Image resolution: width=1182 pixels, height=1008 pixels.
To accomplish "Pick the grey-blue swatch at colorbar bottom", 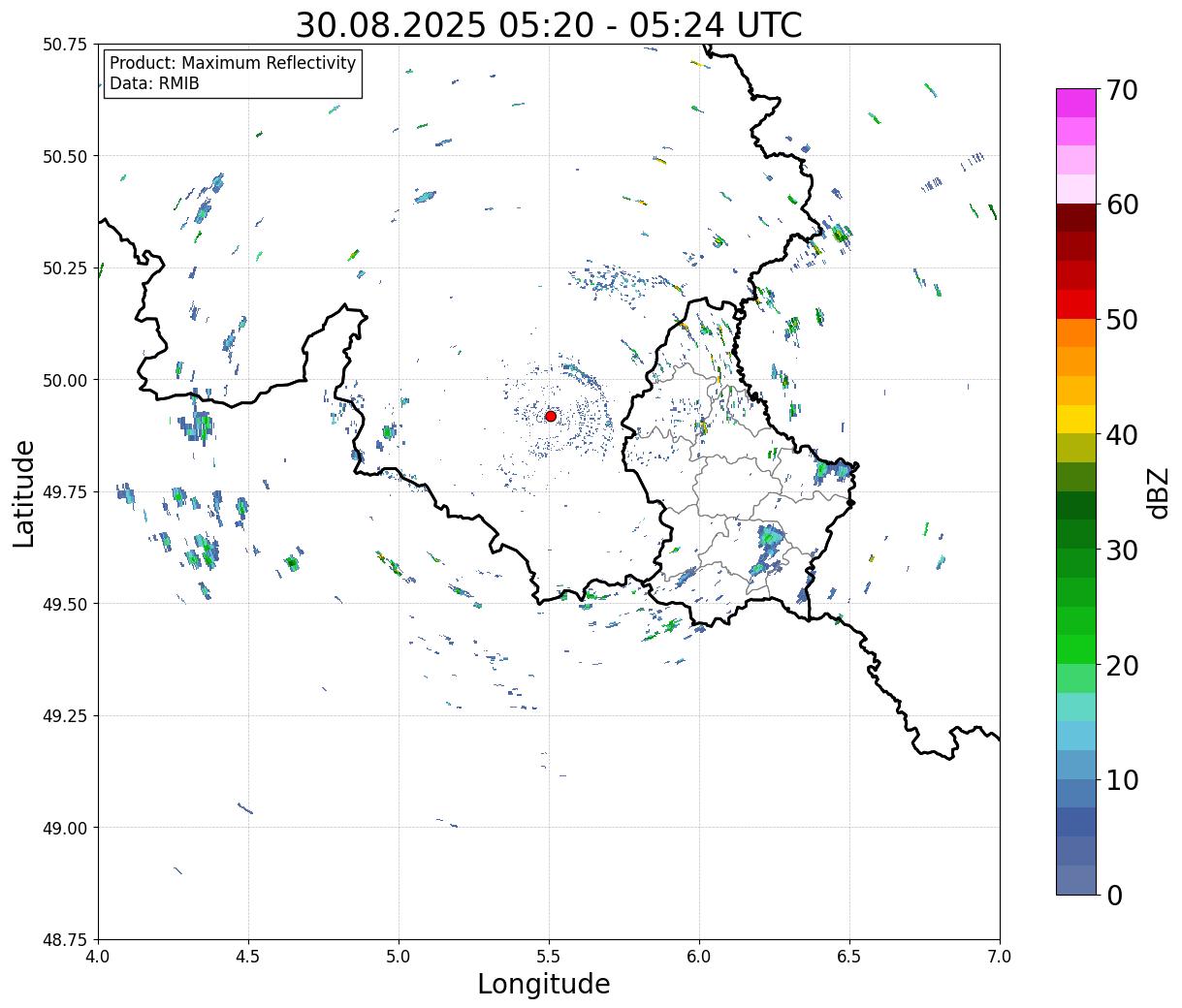I will [1076, 879].
